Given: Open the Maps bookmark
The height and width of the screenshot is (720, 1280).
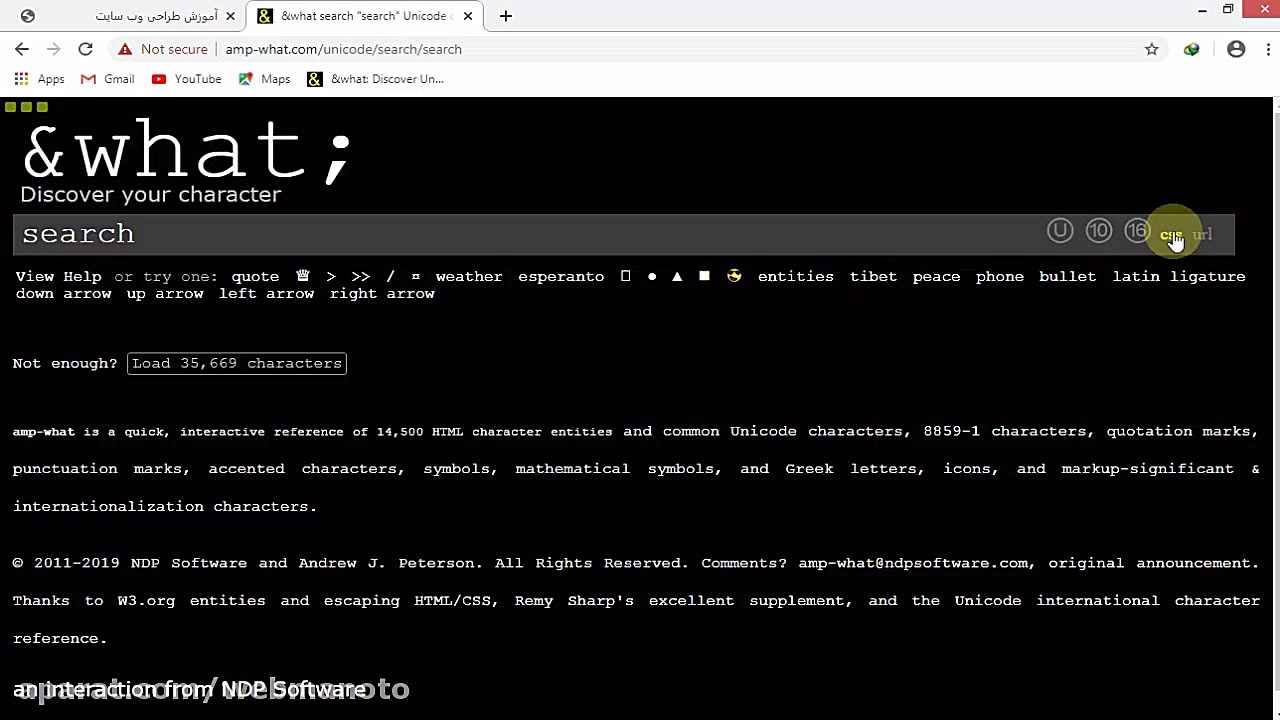Looking at the screenshot, I should click(x=264, y=79).
